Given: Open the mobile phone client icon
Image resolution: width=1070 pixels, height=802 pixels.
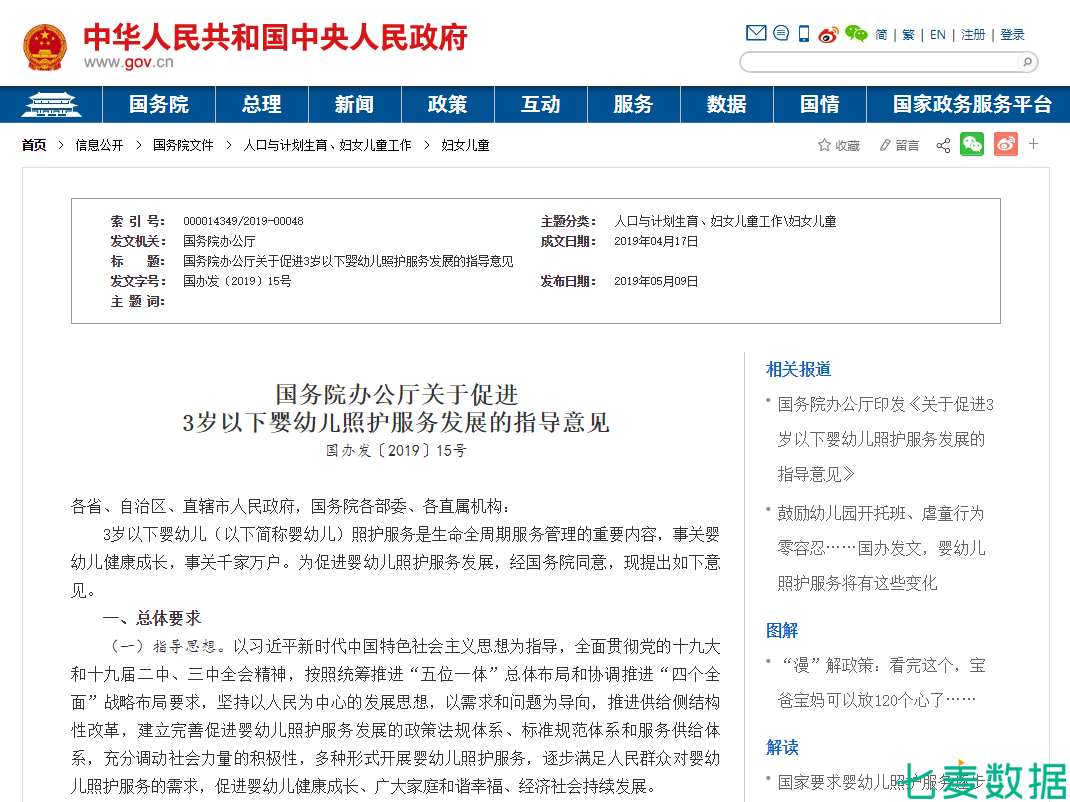Looking at the screenshot, I should (803, 34).
